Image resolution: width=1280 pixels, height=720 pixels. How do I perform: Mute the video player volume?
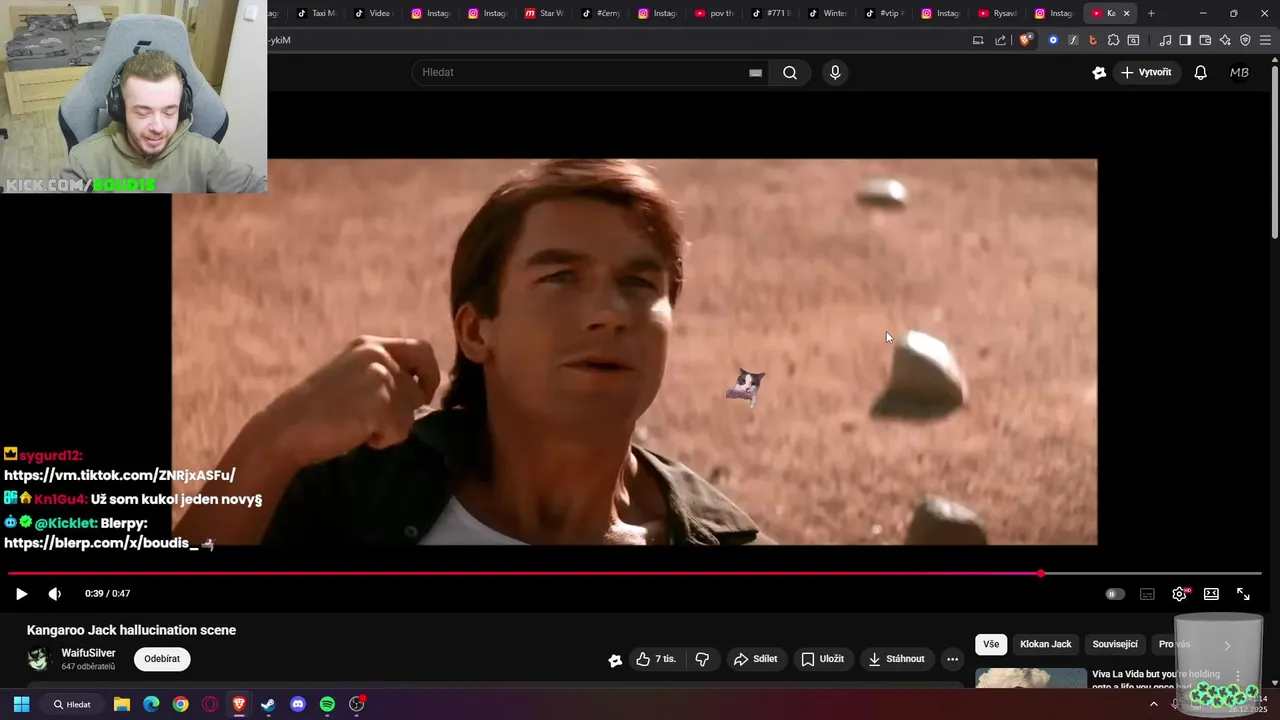pos(55,594)
